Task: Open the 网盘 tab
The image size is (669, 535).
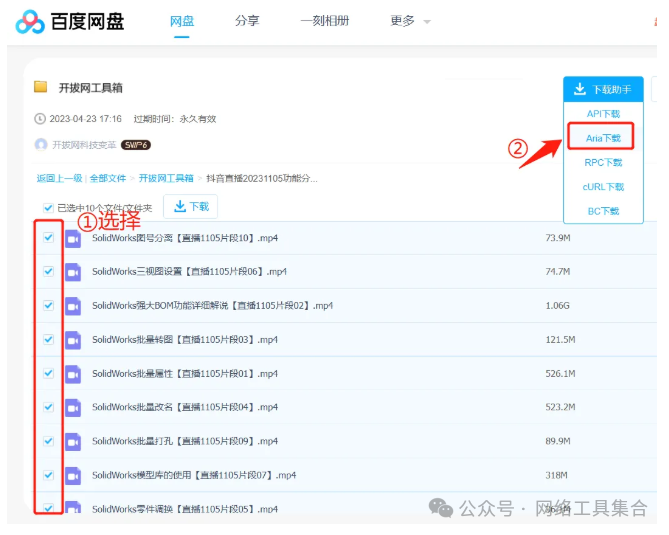Action: coord(182,21)
